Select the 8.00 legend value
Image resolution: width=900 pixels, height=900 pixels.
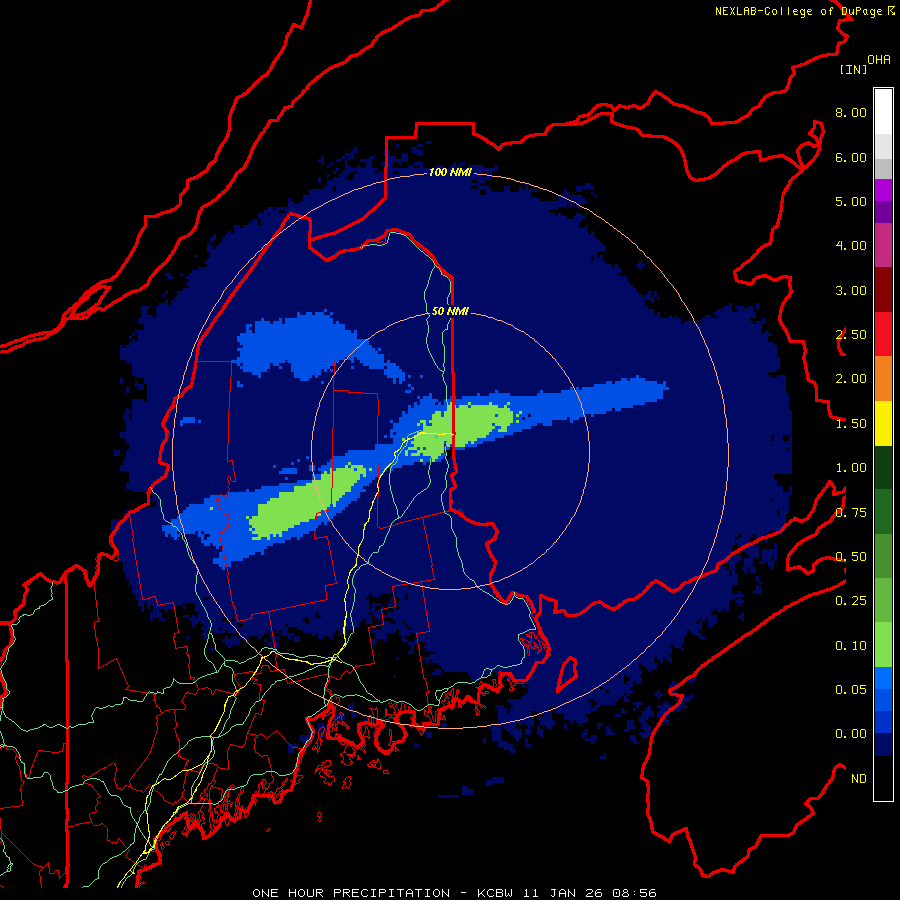[x=851, y=112]
